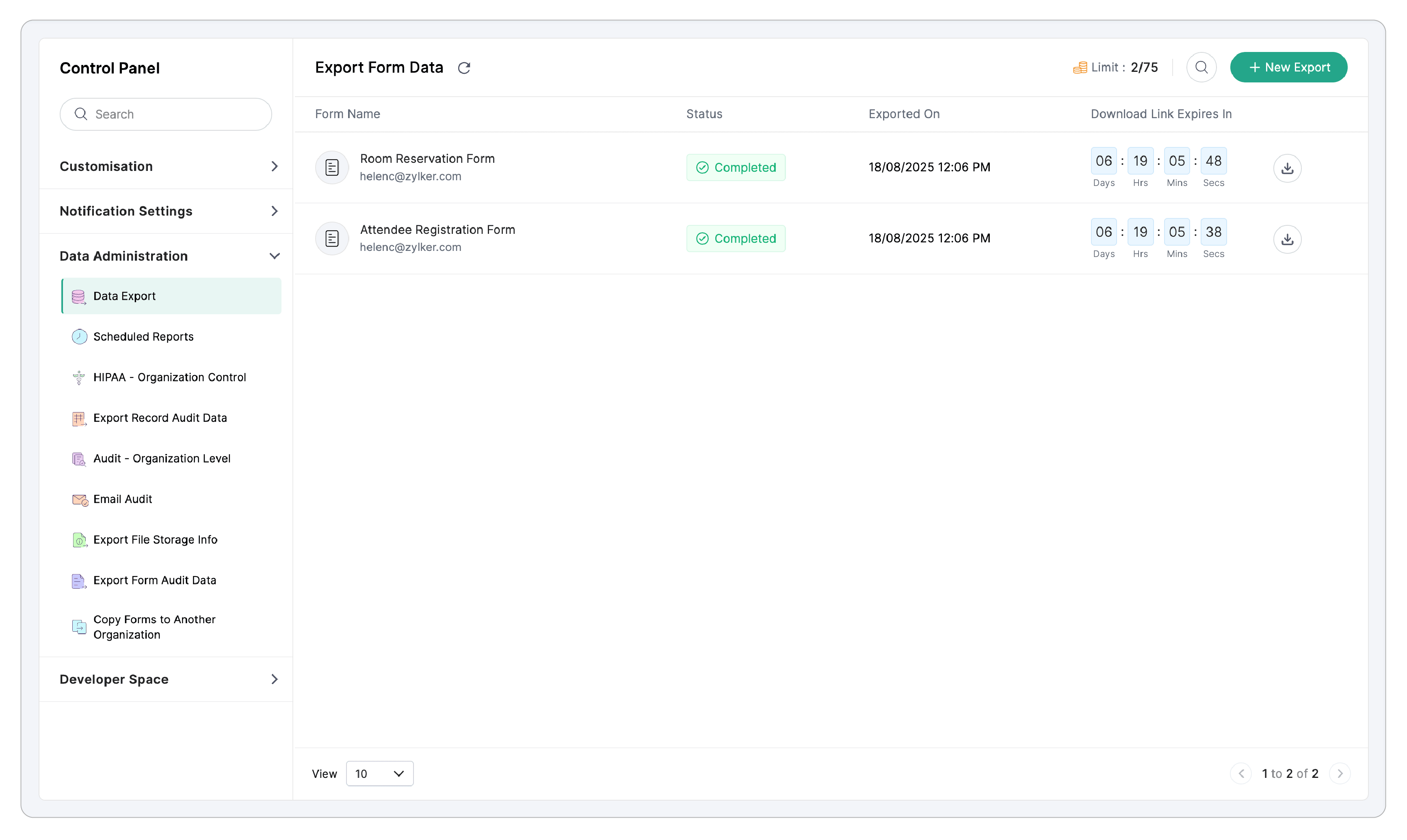Select Audit - Organization Level item
Screen dimensions: 1407x840
click(x=161, y=458)
